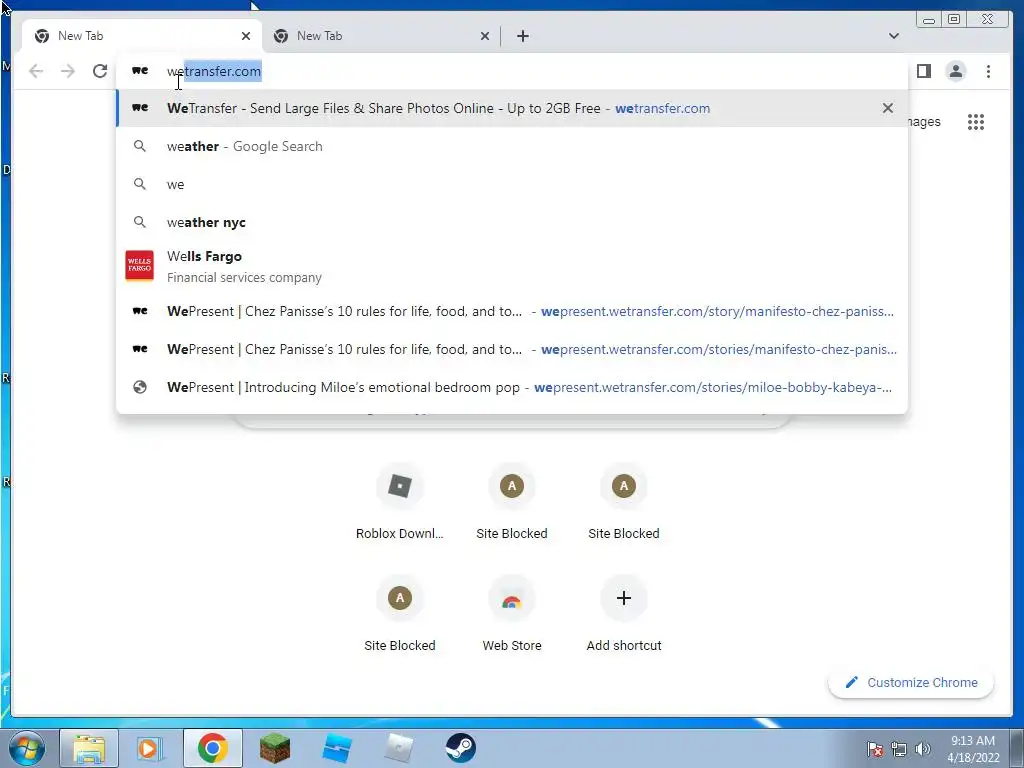Click the Chrome taskbar icon
The height and width of the screenshot is (768, 1024).
tap(212, 748)
